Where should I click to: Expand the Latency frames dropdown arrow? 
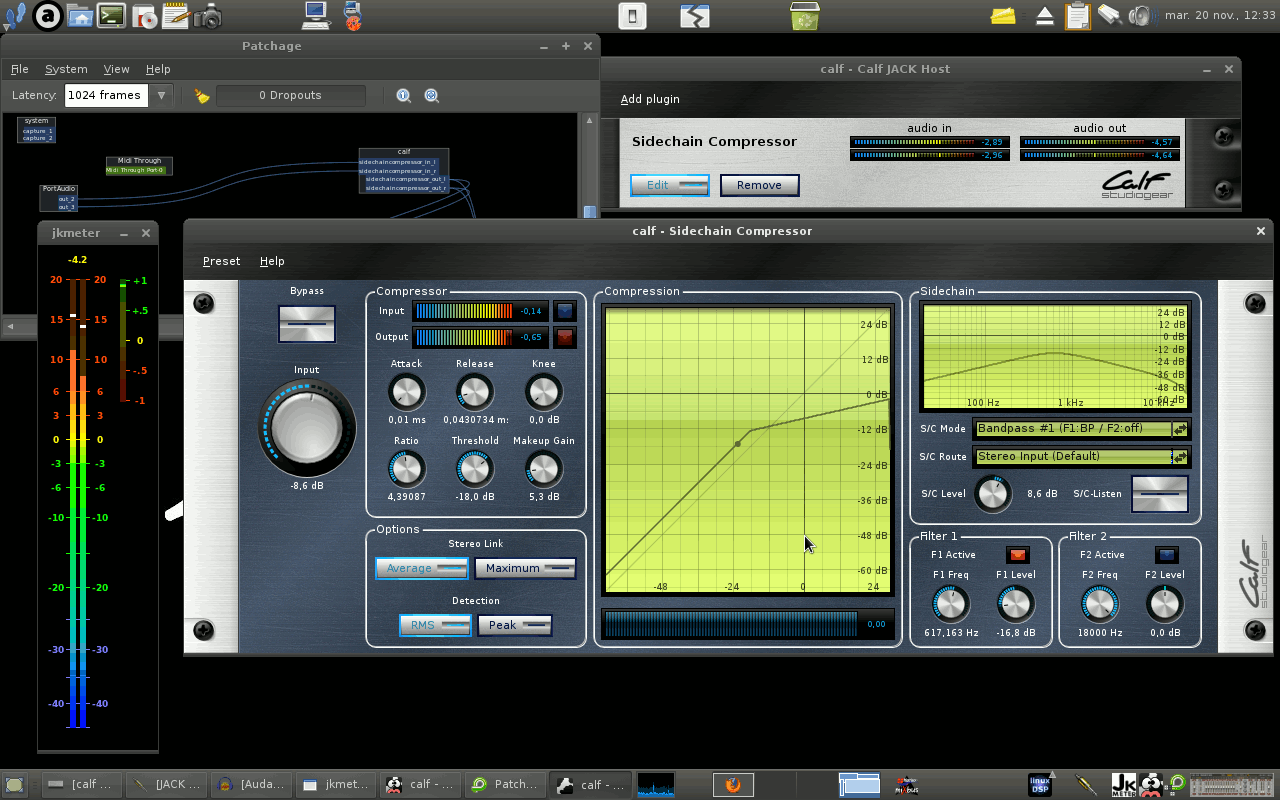click(160, 95)
